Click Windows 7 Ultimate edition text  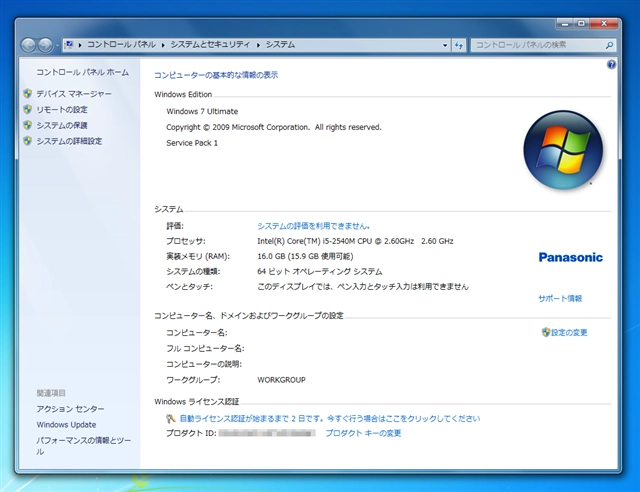coord(202,111)
